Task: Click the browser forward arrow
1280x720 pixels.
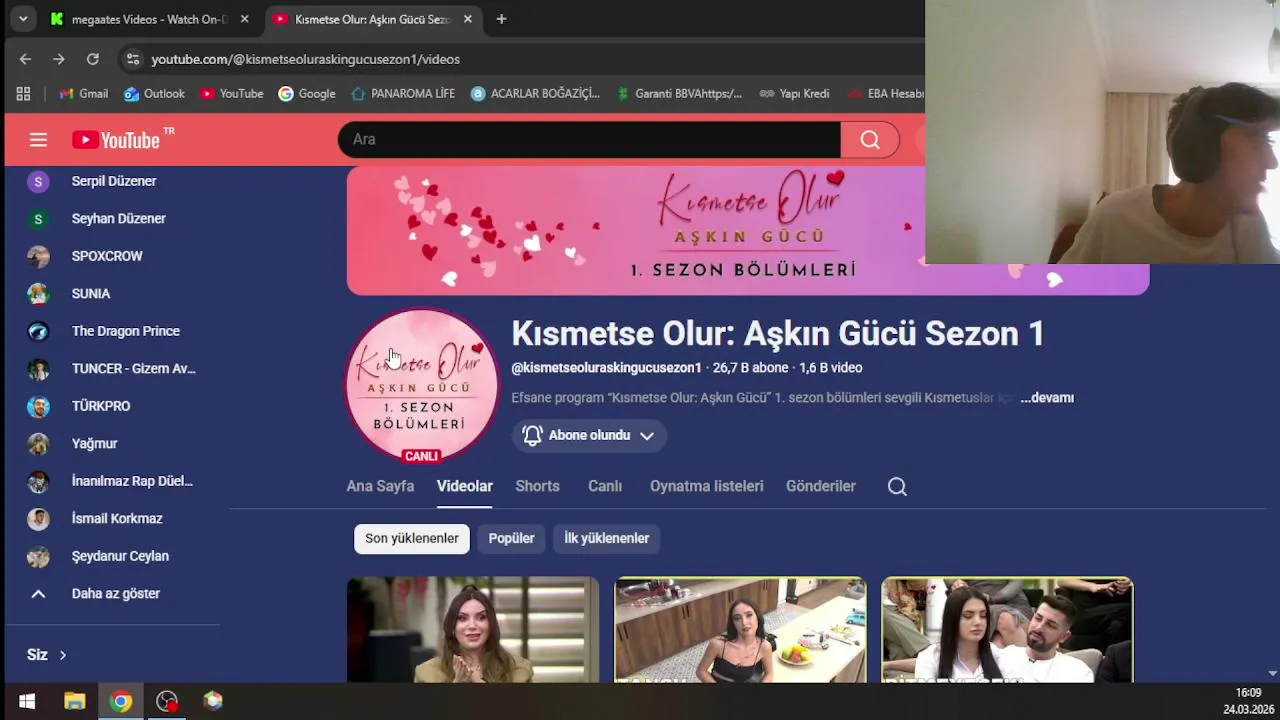Action: pyautogui.click(x=59, y=59)
